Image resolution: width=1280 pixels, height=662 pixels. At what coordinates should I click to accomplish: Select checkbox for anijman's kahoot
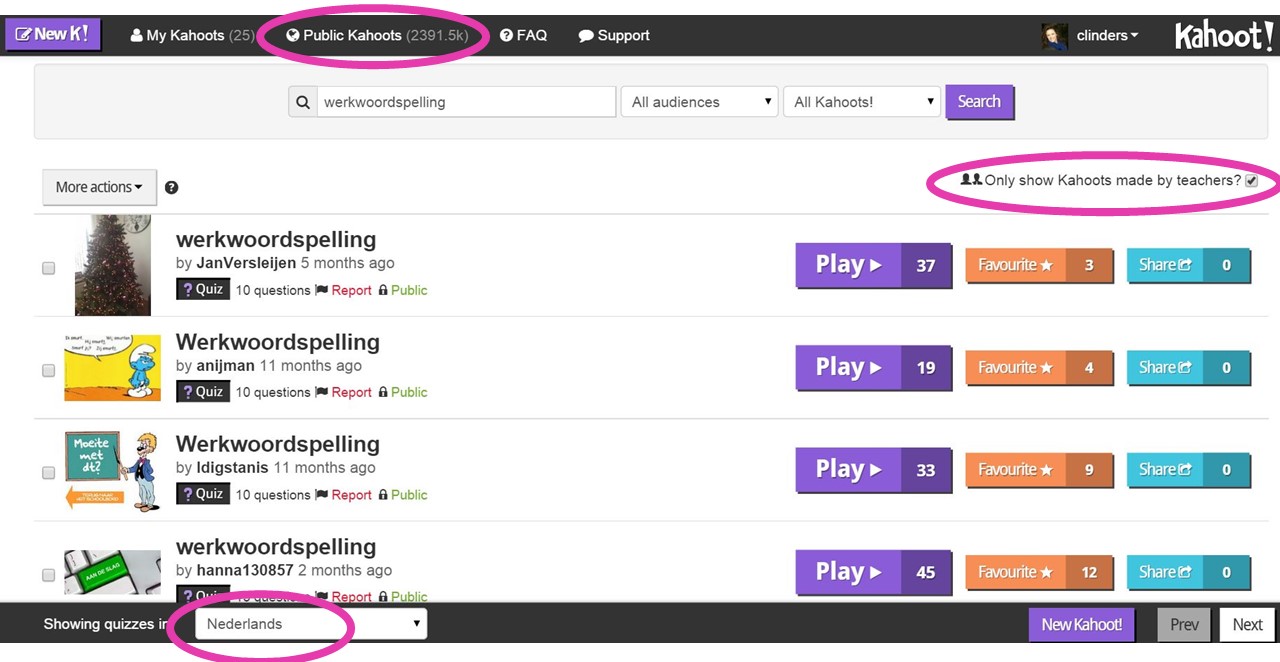coord(48,370)
